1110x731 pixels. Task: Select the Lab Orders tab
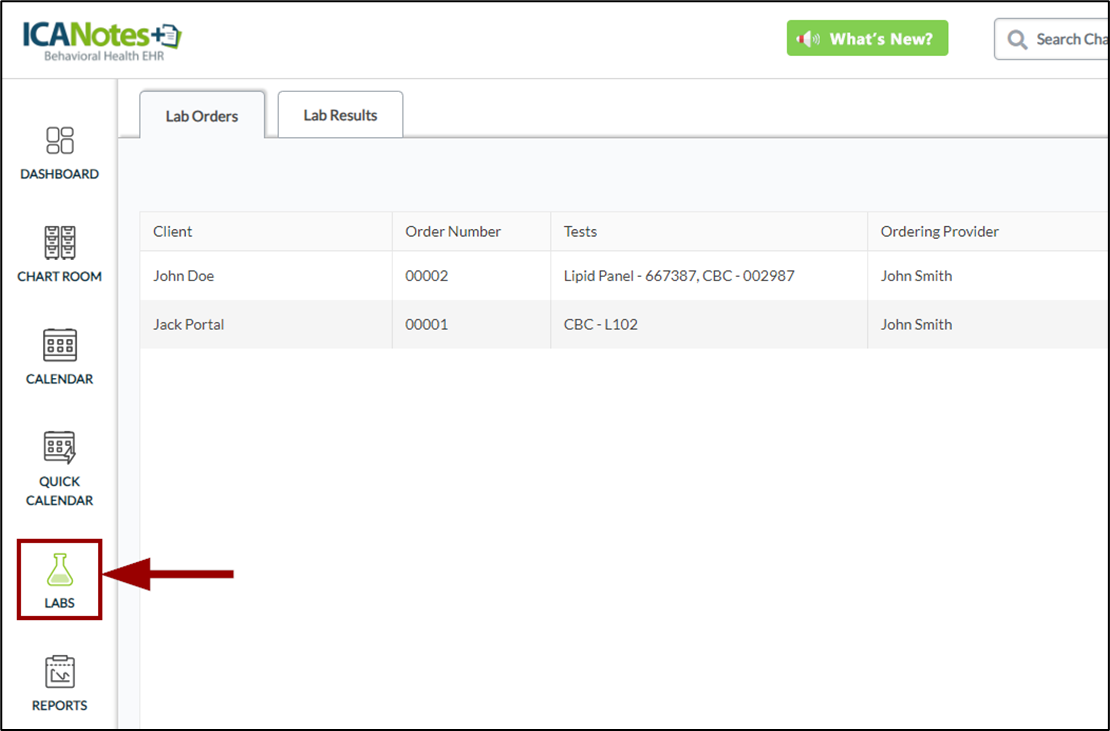(x=202, y=116)
